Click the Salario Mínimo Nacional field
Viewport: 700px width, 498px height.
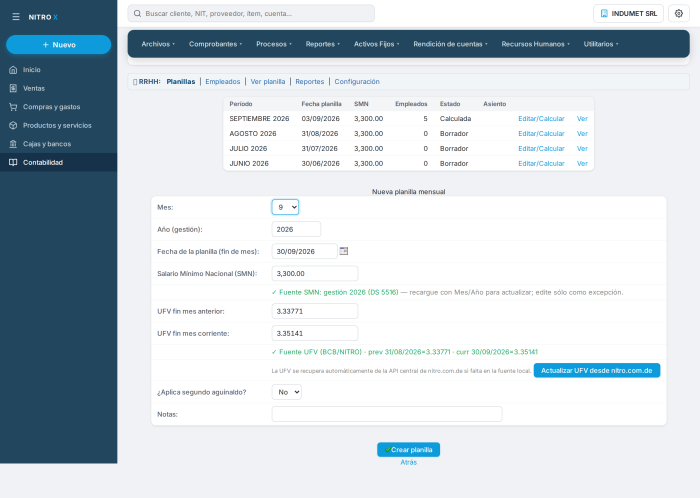coord(315,274)
